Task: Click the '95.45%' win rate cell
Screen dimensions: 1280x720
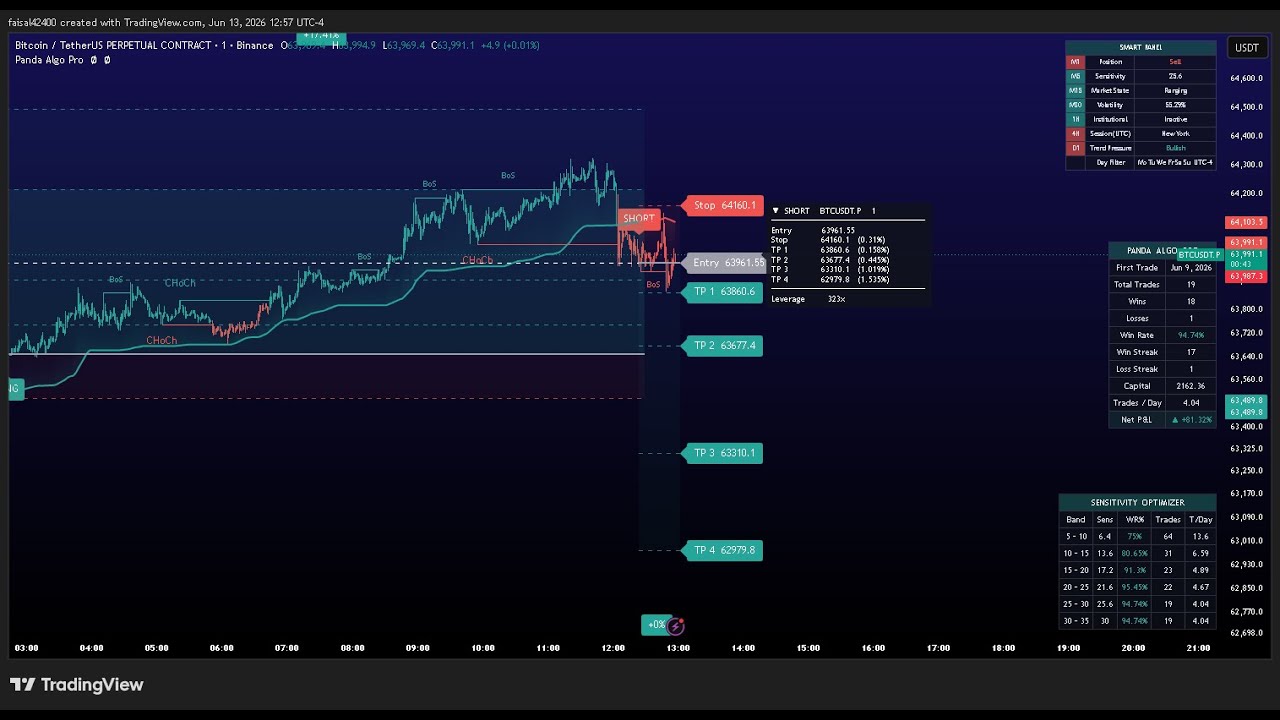Action: click(1135, 588)
